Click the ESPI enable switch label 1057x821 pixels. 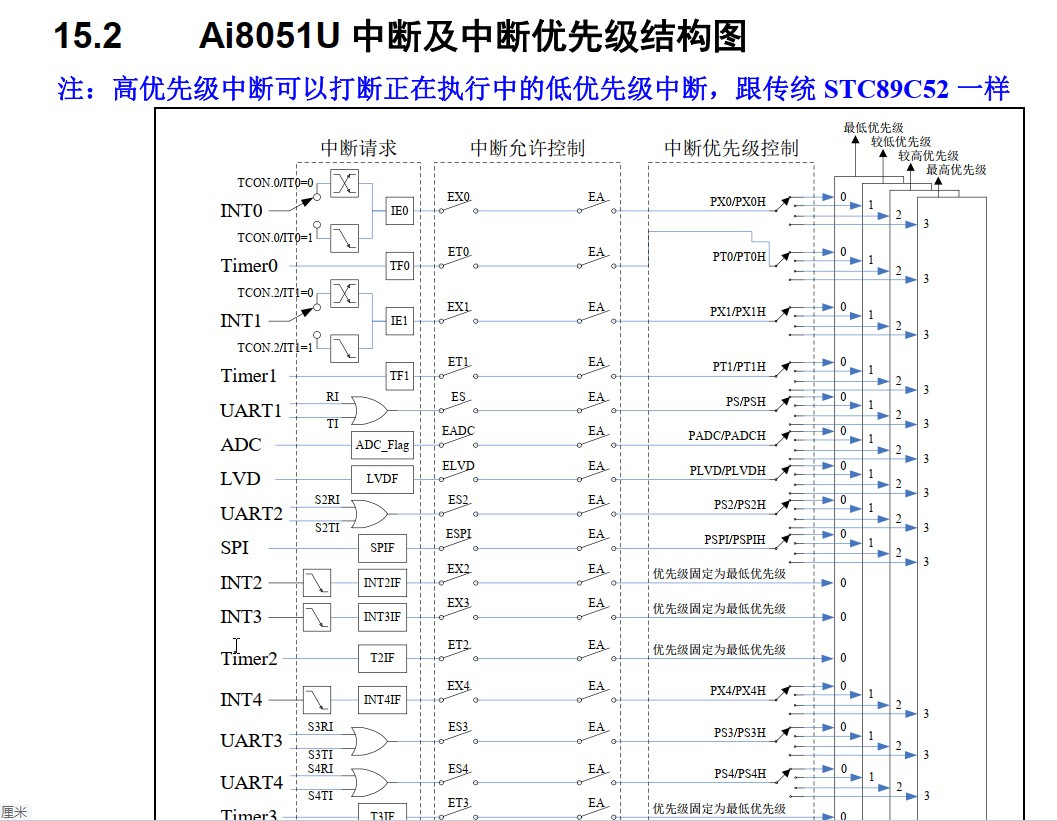coord(458,534)
